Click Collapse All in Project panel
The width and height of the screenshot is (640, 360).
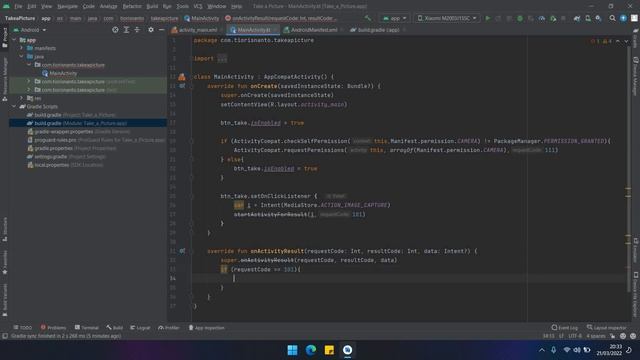[x=137, y=30]
